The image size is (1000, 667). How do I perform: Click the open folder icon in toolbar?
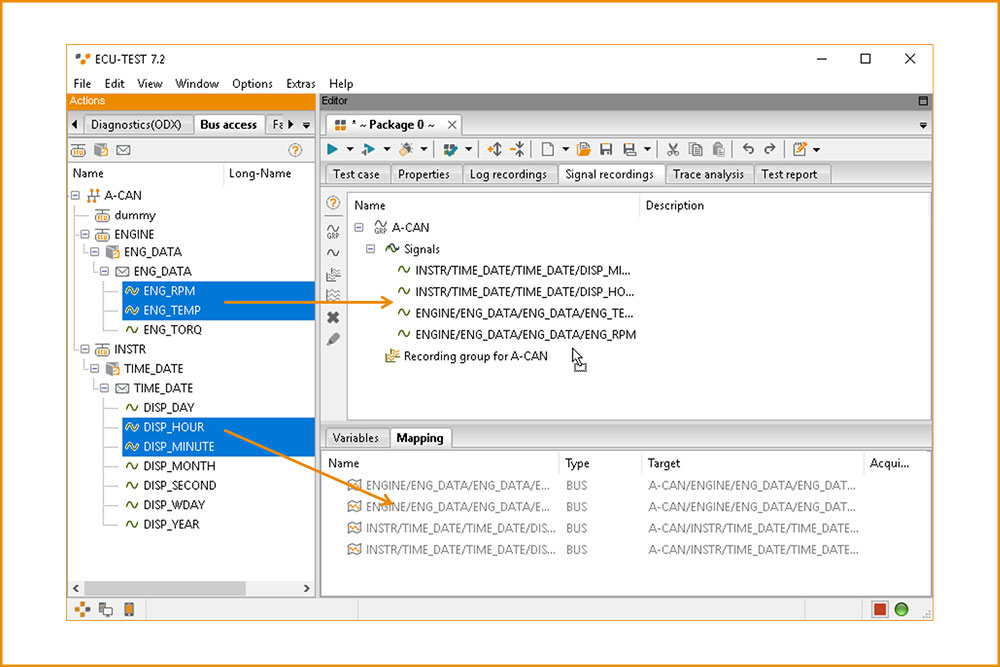584,149
